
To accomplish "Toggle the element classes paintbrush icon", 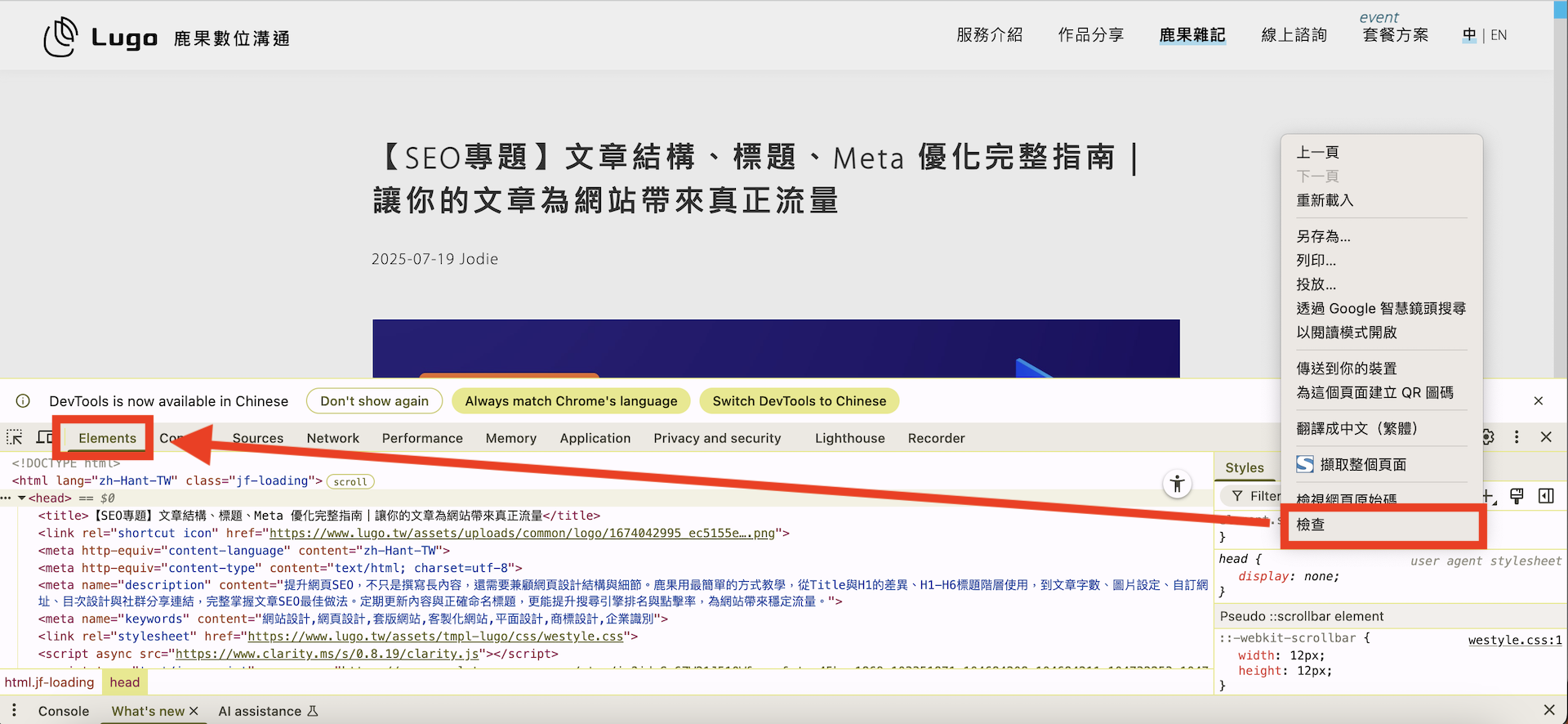I will [x=1517, y=496].
